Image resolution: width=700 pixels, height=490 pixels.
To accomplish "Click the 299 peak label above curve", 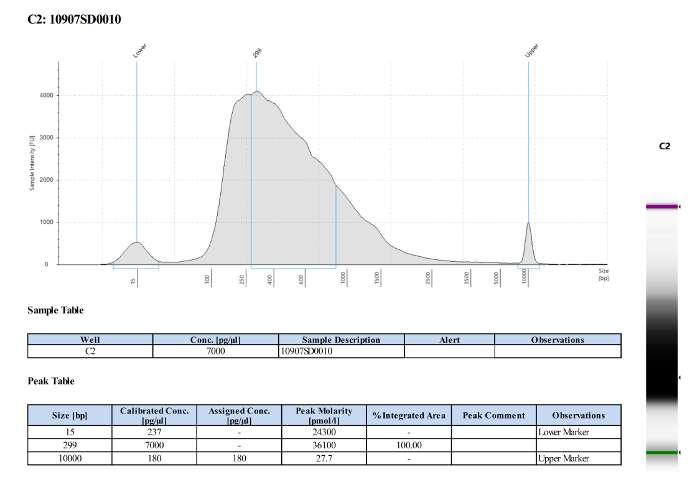I will (x=257, y=53).
